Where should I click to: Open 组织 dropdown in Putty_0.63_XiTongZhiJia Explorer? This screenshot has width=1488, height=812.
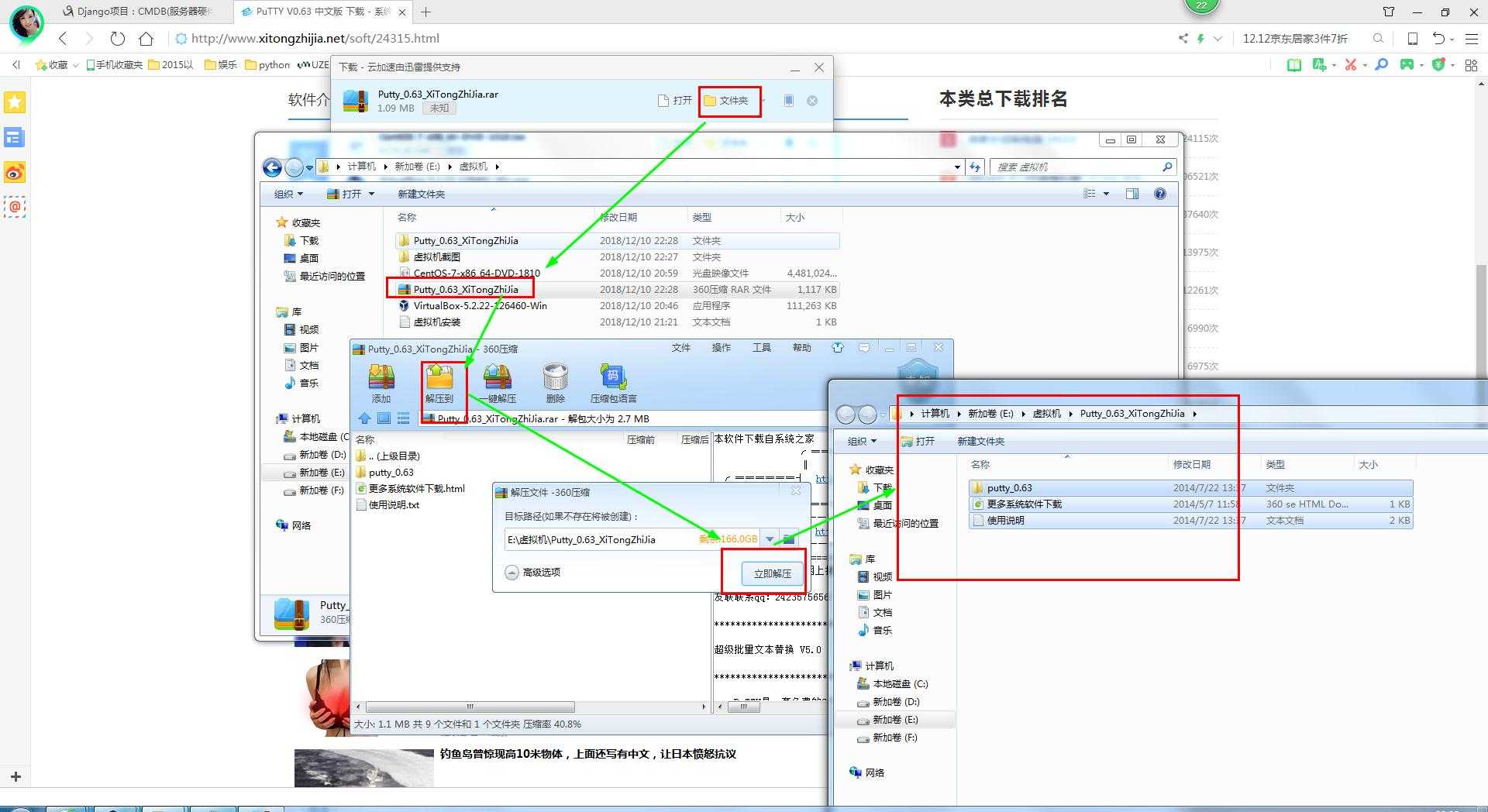[862, 441]
